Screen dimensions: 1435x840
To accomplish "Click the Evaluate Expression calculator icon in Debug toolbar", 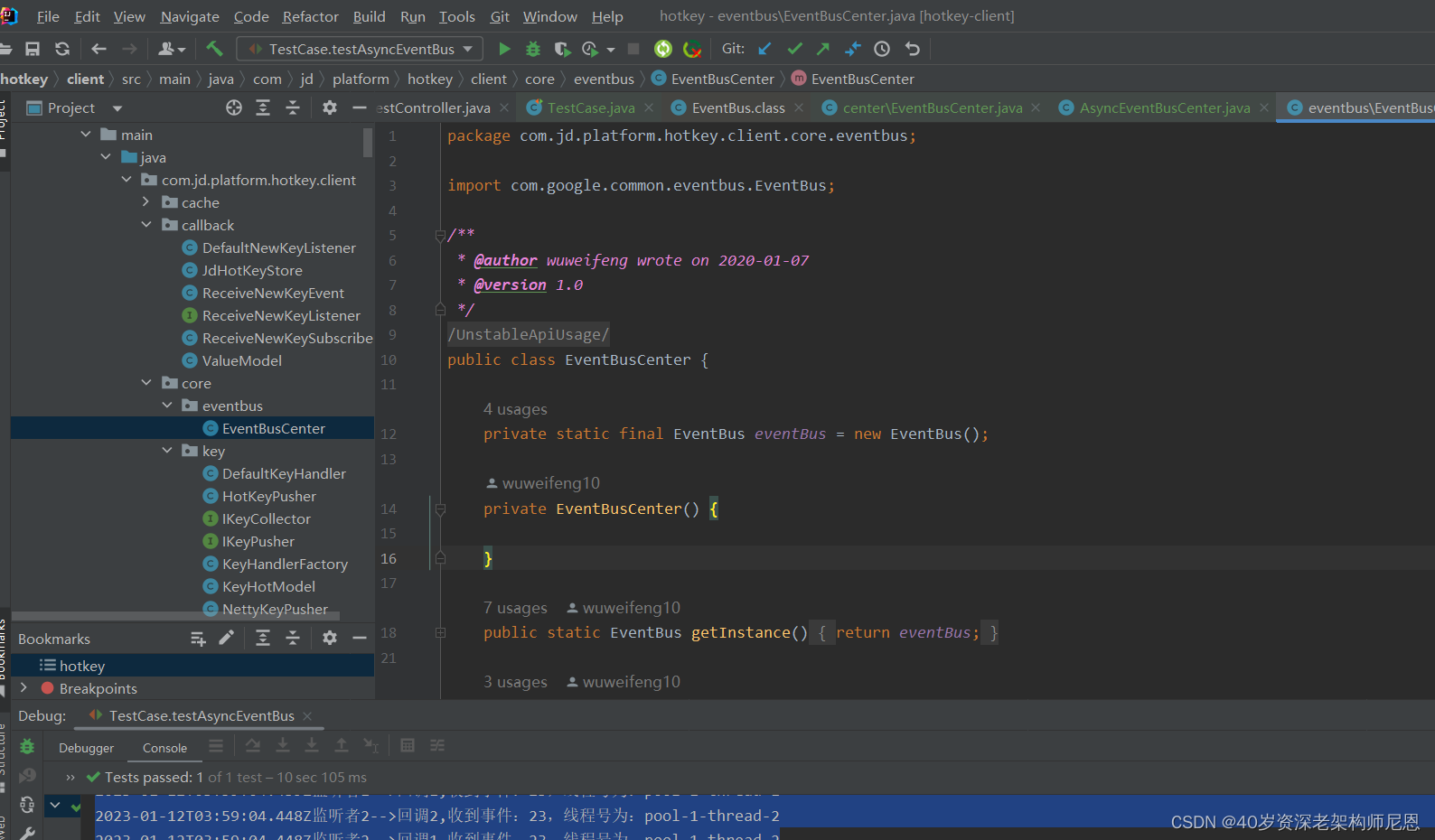I will click(408, 745).
